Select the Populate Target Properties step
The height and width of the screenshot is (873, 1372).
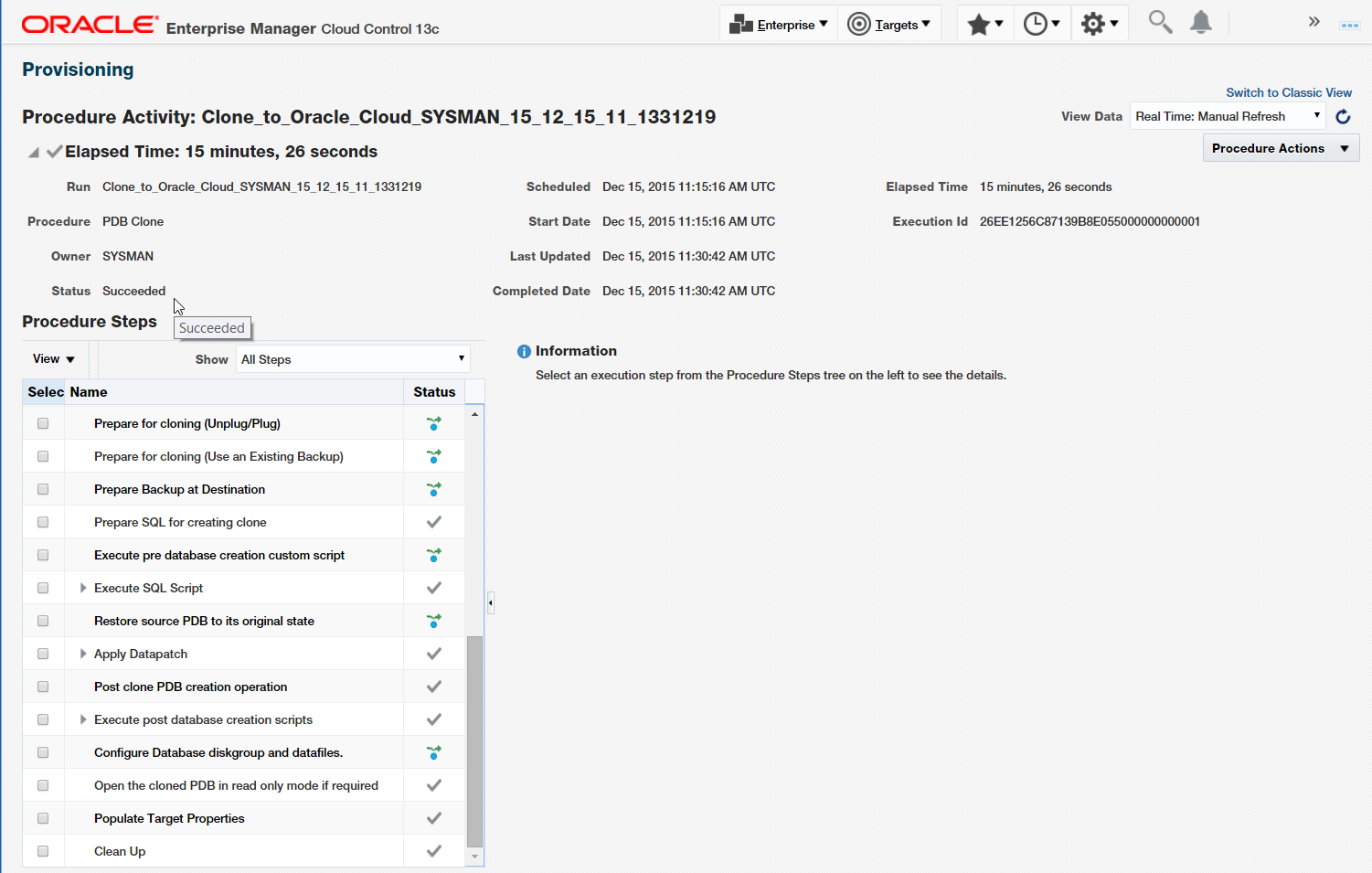pos(169,818)
